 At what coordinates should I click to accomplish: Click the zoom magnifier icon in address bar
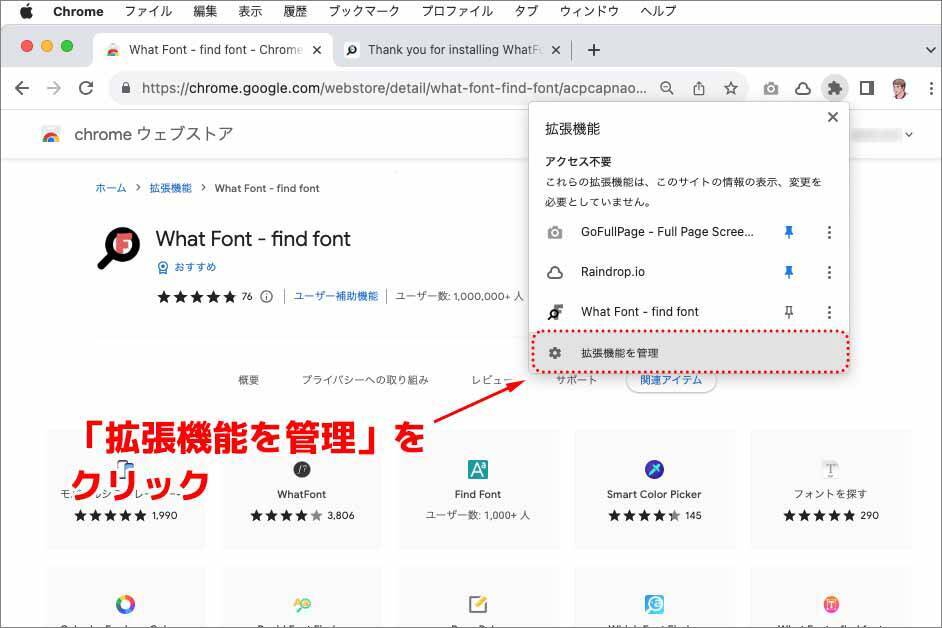coord(667,88)
